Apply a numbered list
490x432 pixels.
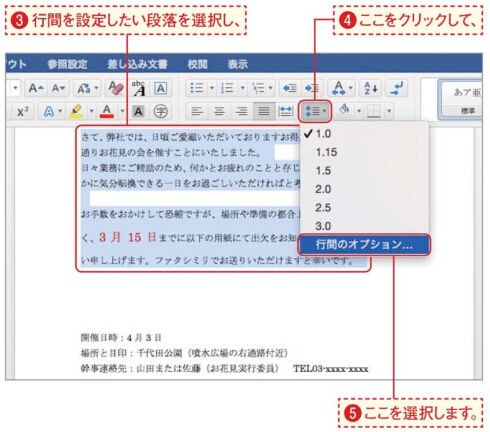pyautogui.click(x=228, y=88)
